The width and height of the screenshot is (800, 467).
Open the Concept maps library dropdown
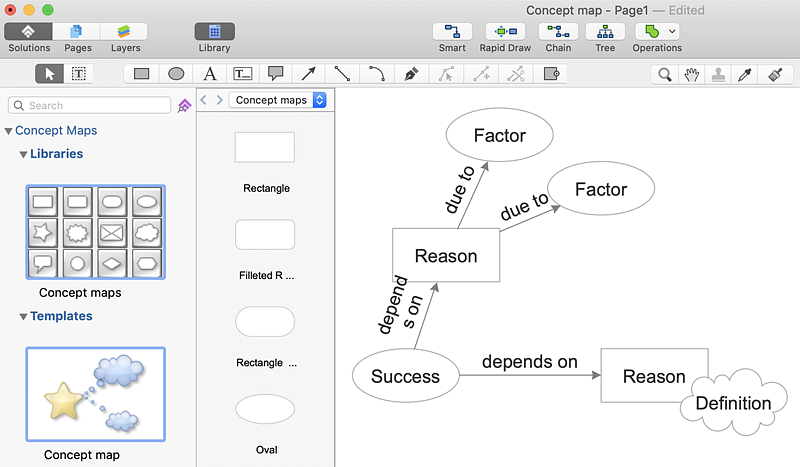(x=278, y=100)
